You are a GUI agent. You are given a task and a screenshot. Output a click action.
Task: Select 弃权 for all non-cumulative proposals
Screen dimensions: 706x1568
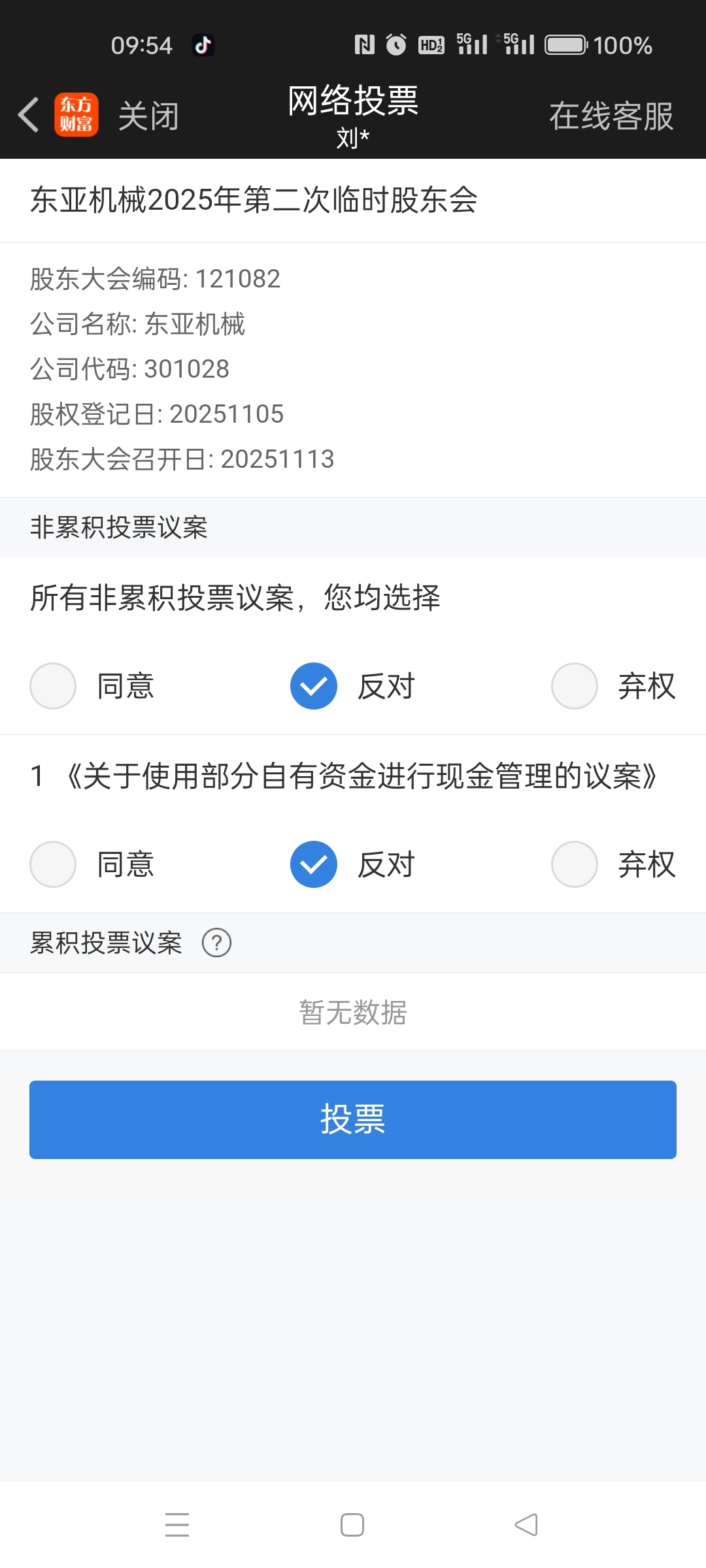(613, 686)
